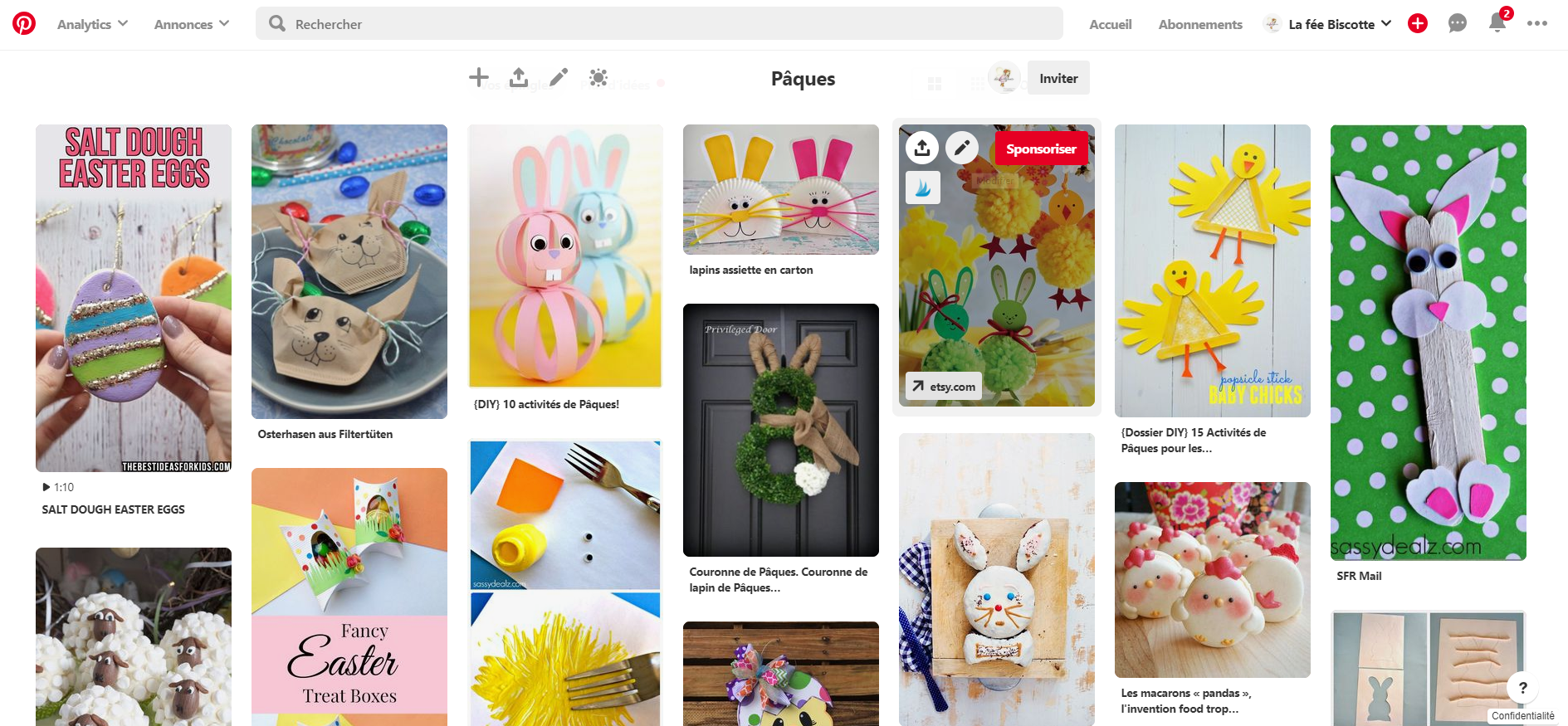Open the Salt Dough Easter Eggs pin image
Screen dimensions: 1568x726
(x=134, y=298)
